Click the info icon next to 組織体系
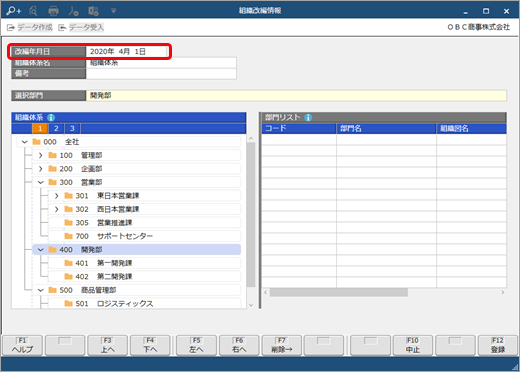 [x=51, y=117]
